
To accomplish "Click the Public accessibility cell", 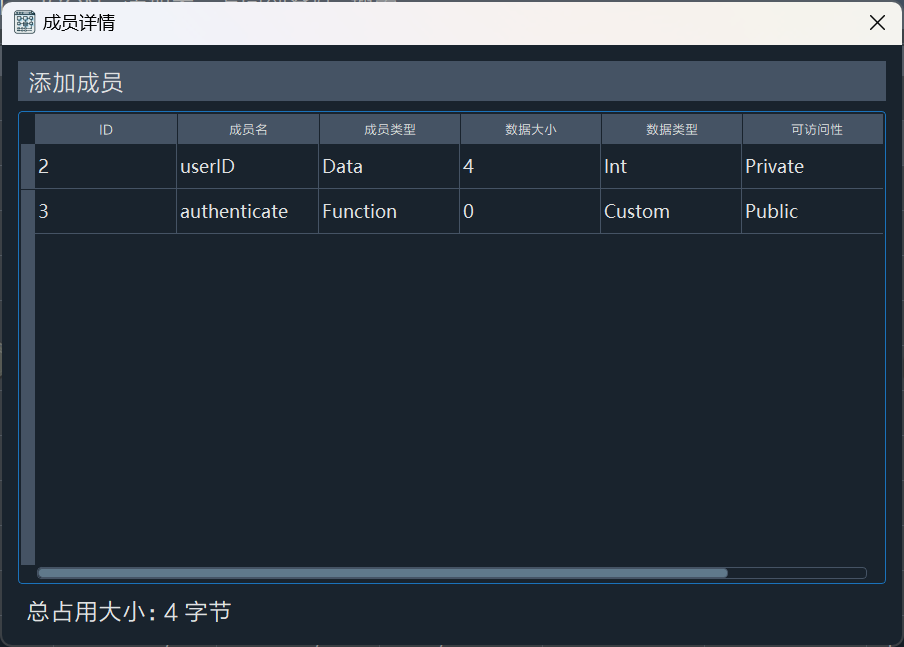I will tap(812, 212).
